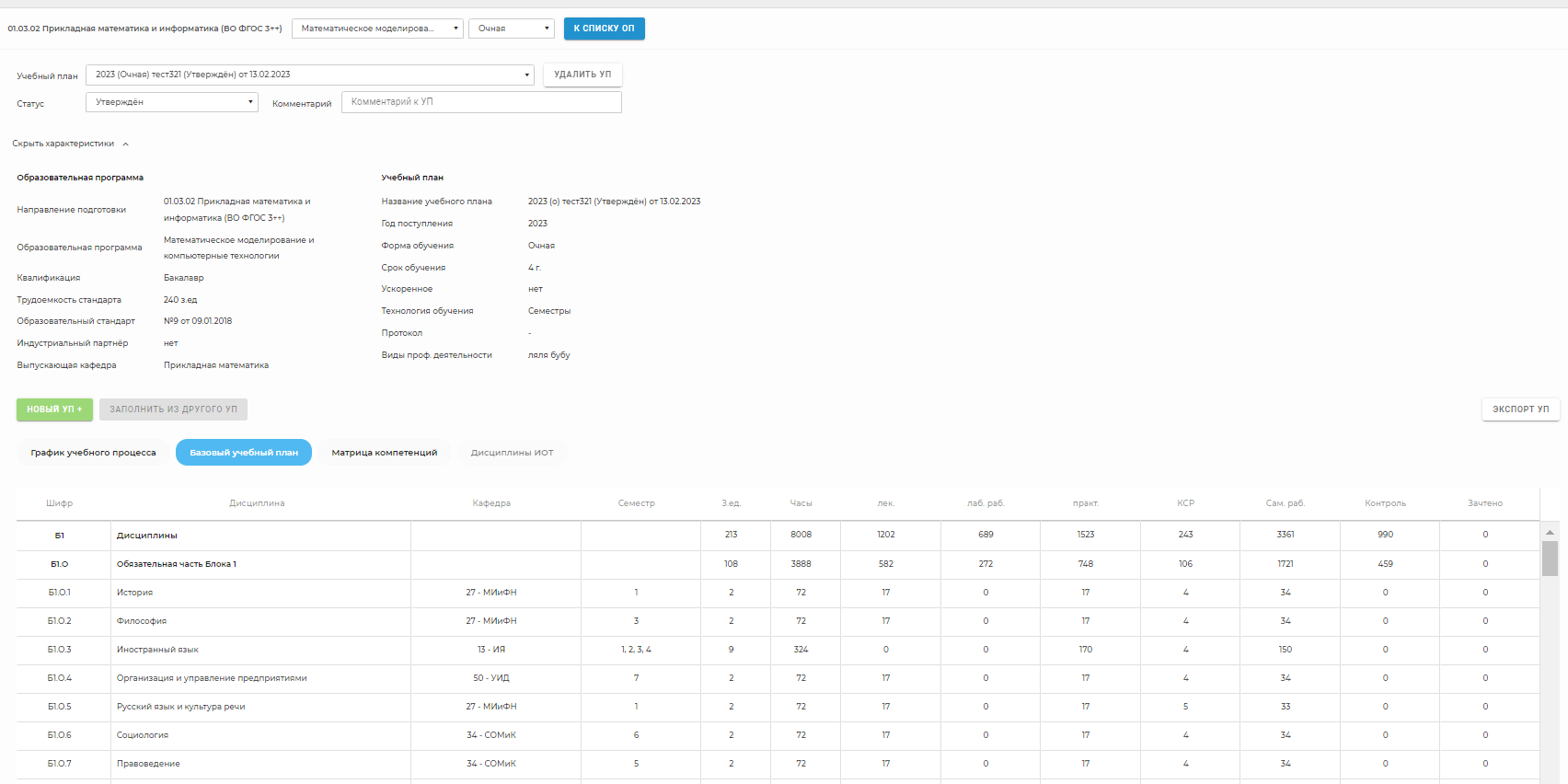Click the ляля бубу activity value
1568x784 pixels.
tap(549, 355)
